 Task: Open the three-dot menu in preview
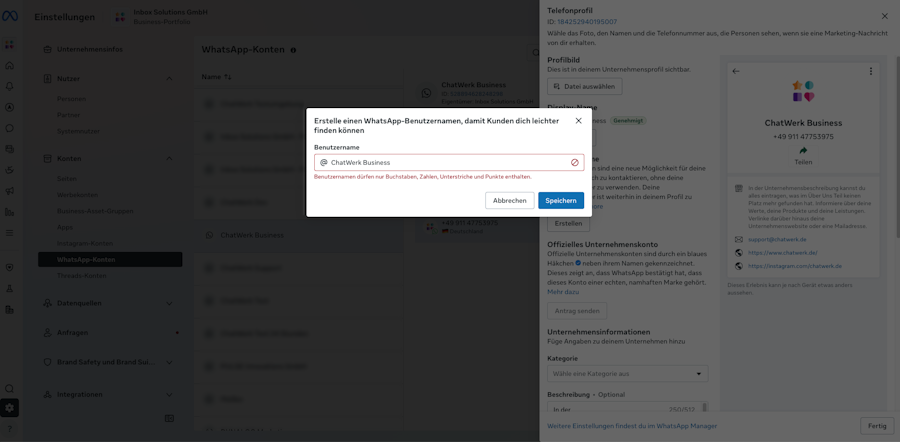pos(871,71)
